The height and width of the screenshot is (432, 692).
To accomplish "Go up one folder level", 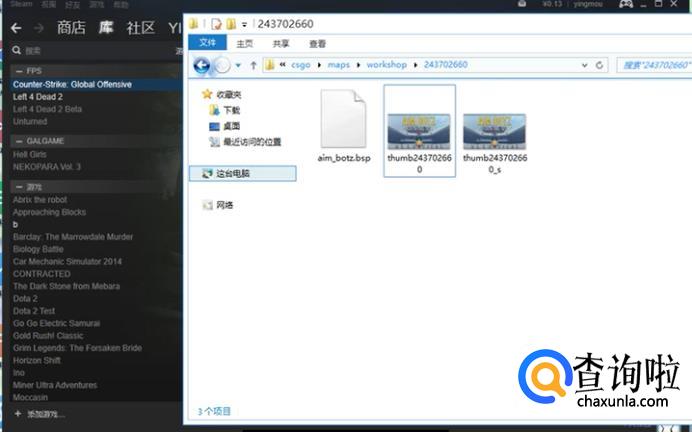I will click(x=253, y=66).
